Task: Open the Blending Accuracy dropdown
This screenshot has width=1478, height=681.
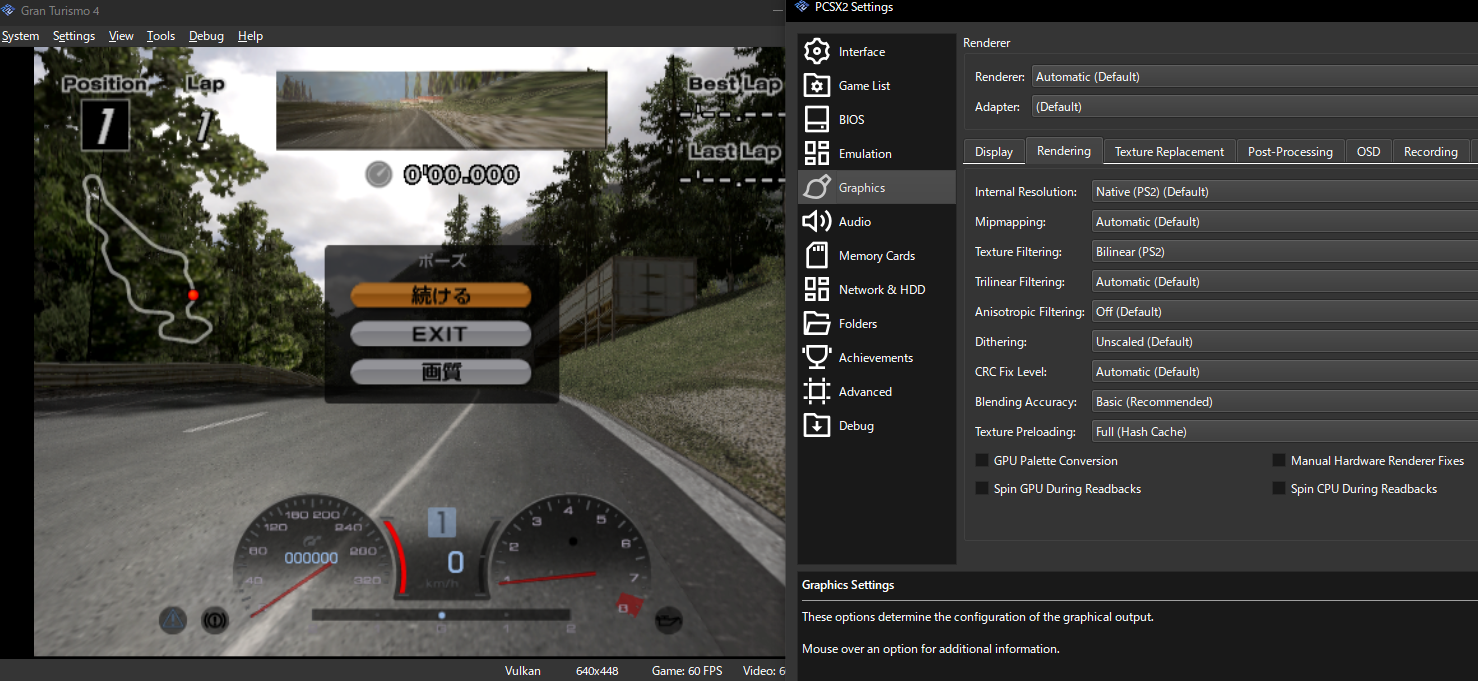Action: pos(1284,402)
